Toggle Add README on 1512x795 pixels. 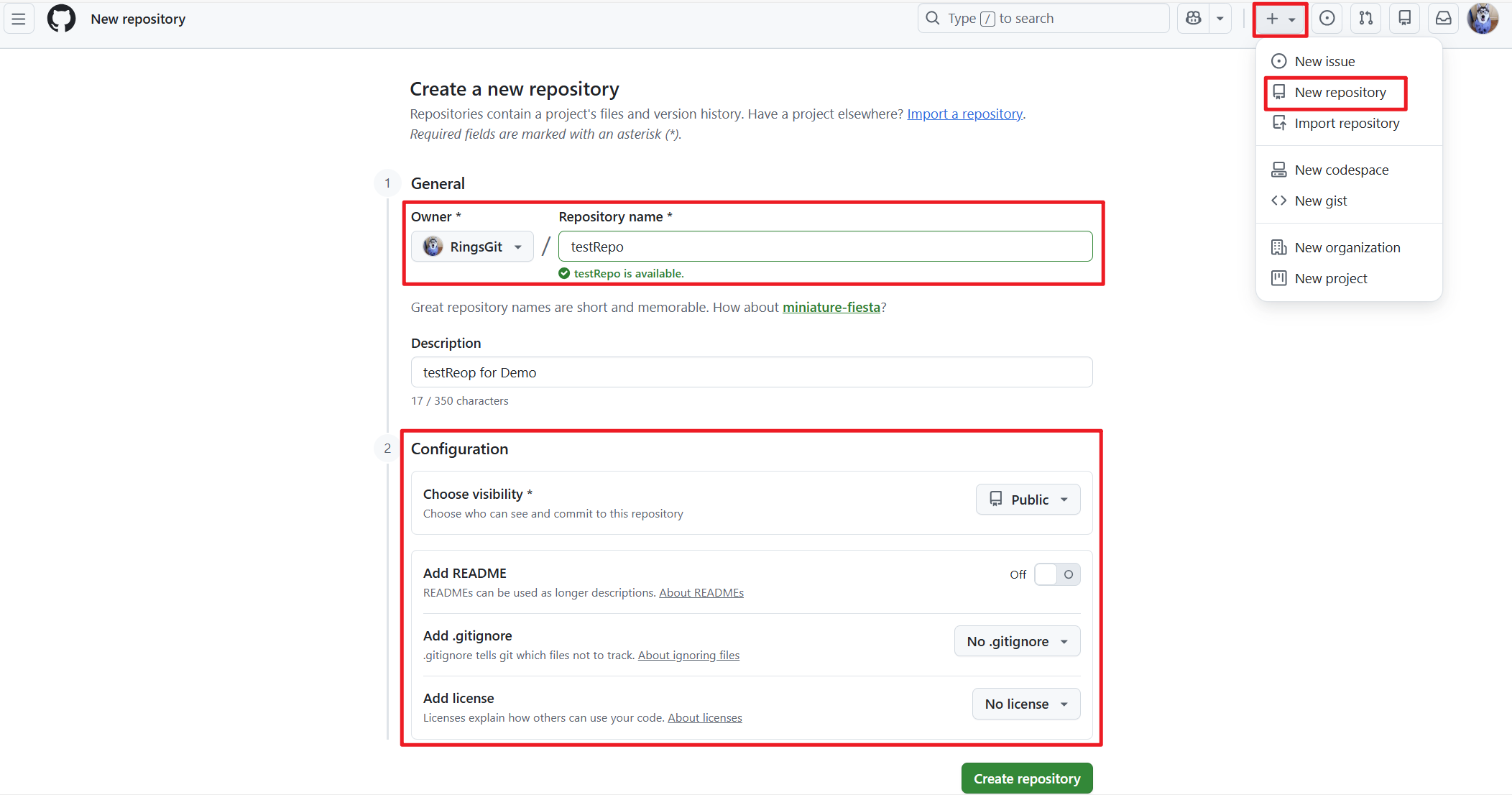click(x=1056, y=574)
